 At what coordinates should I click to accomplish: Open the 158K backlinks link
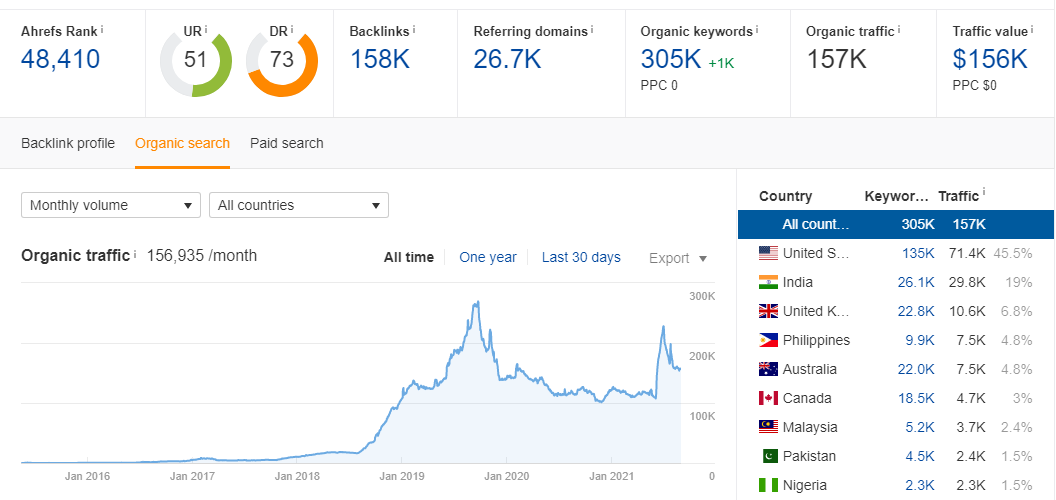380,59
